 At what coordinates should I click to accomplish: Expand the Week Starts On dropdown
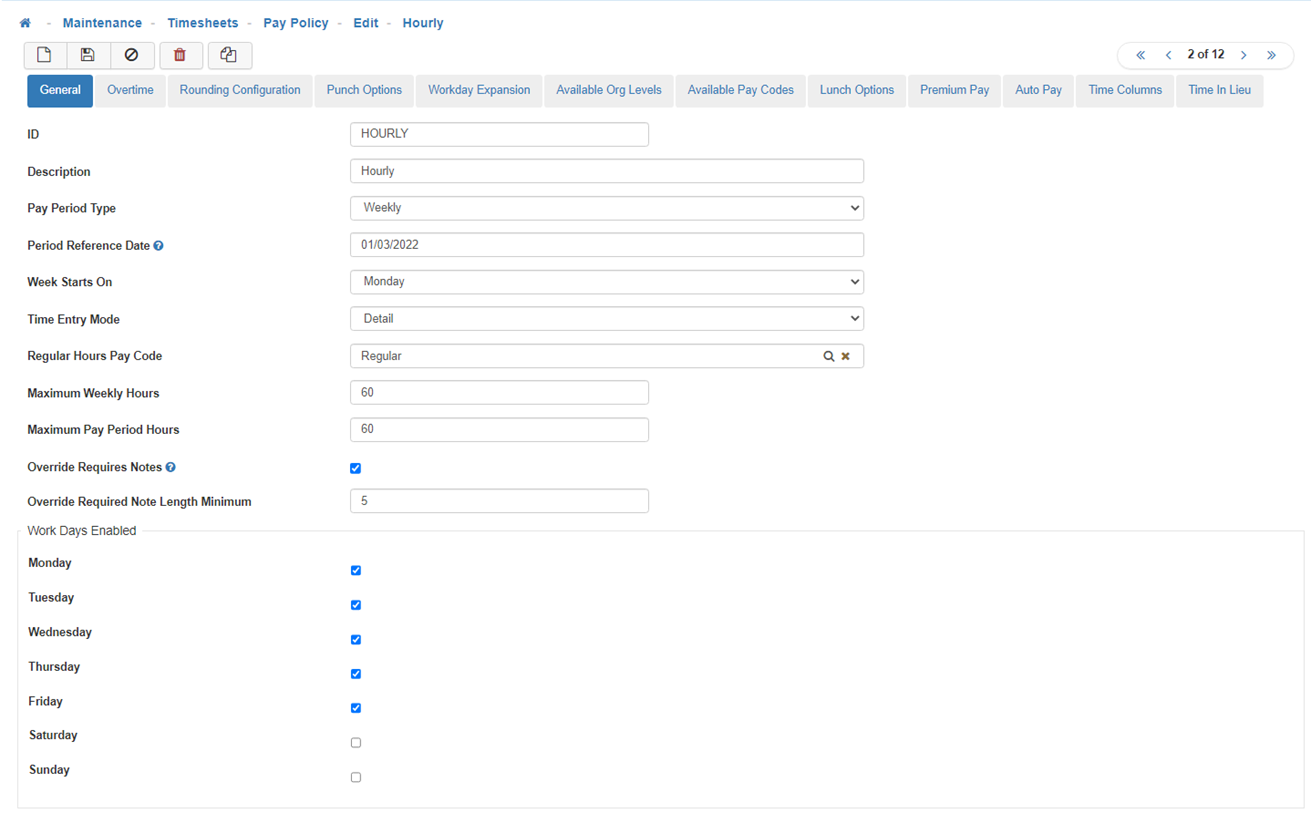(606, 282)
